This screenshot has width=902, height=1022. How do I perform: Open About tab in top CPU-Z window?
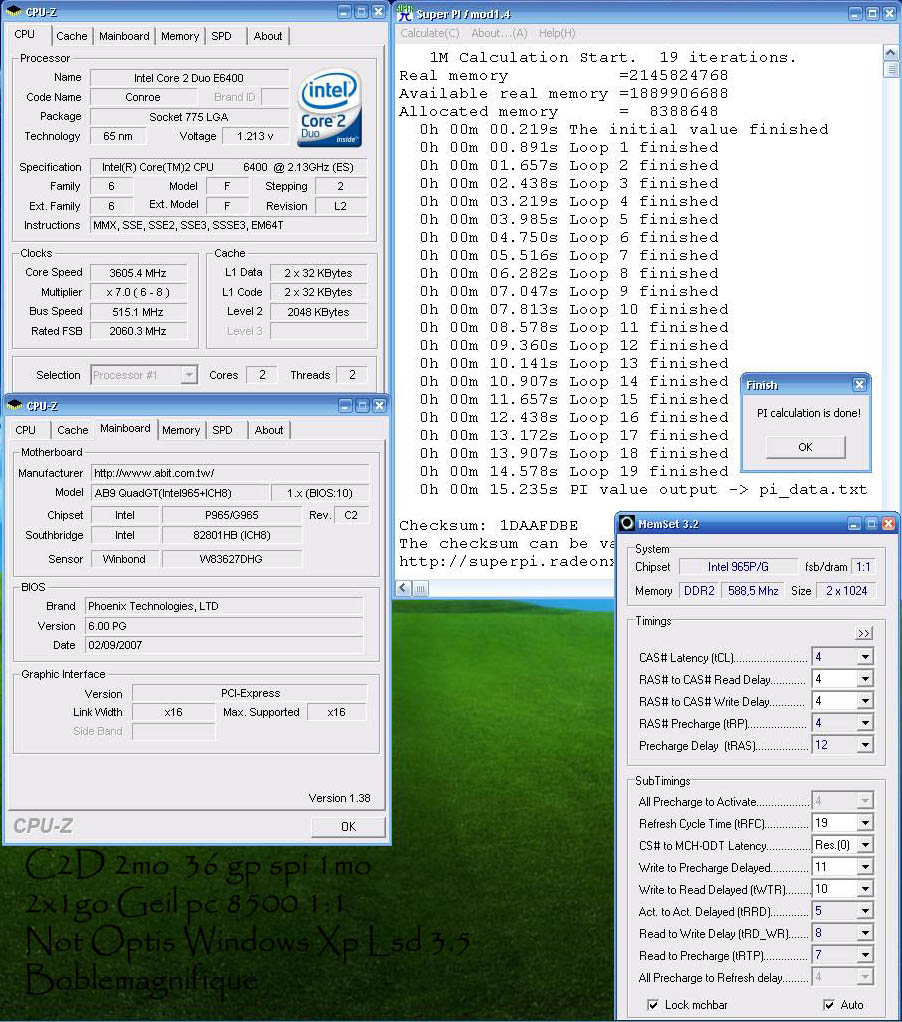268,36
